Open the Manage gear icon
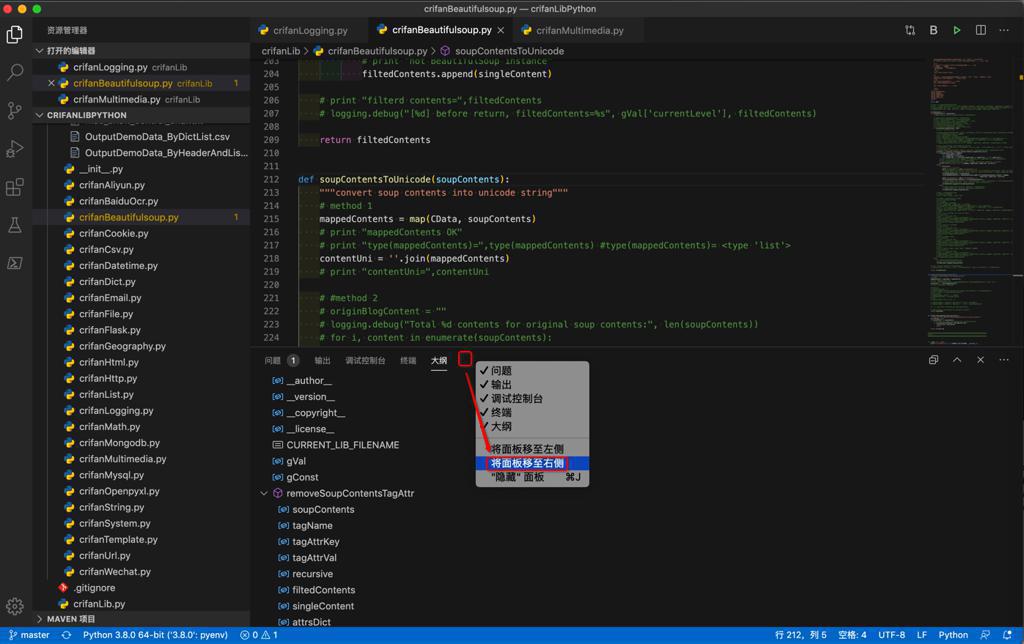Viewport: 1024px width, 644px height. coord(15,606)
